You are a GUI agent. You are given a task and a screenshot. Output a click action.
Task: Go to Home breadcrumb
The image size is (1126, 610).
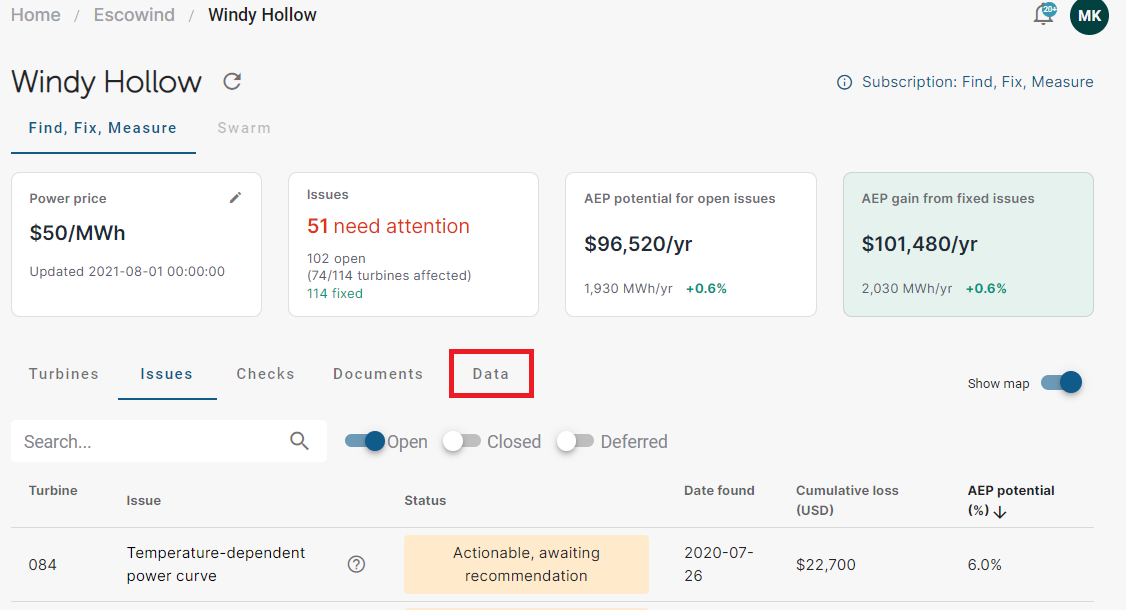point(35,15)
